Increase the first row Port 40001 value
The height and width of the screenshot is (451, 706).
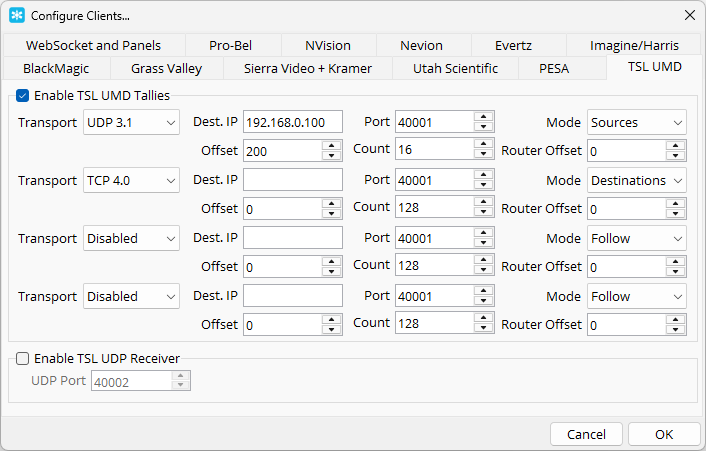click(484, 117)
